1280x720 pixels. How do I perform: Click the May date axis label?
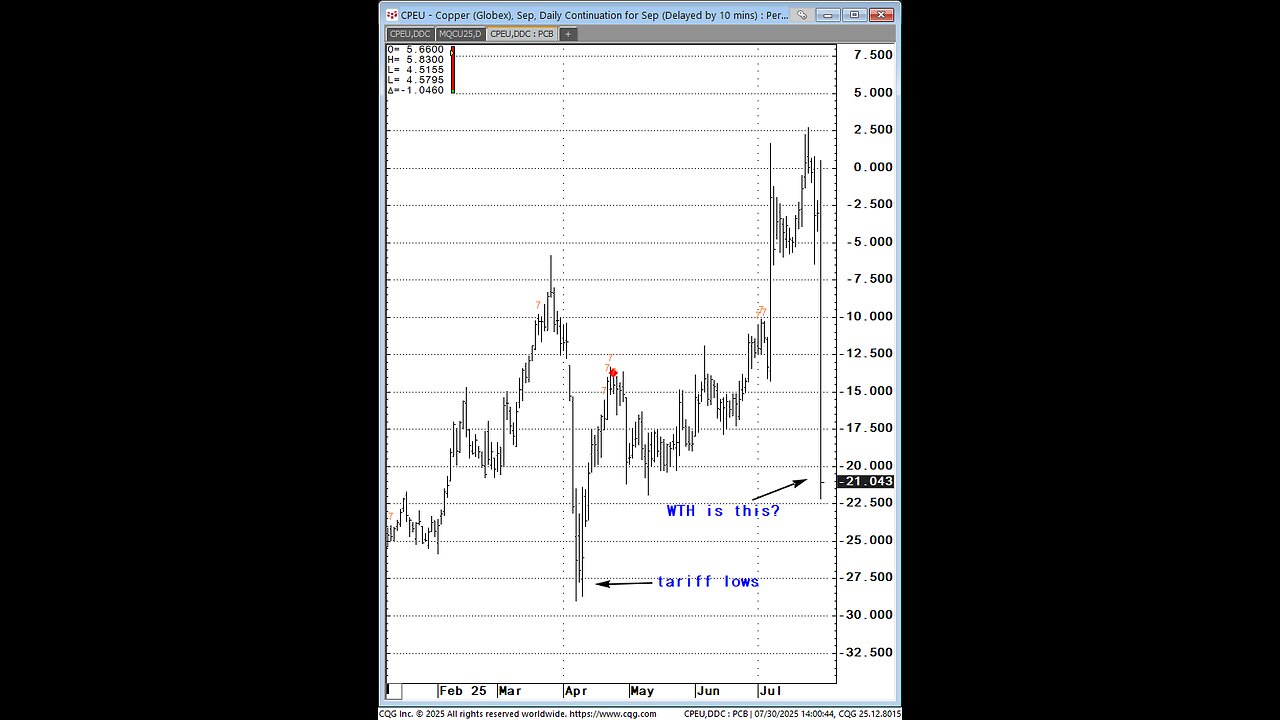642,691
